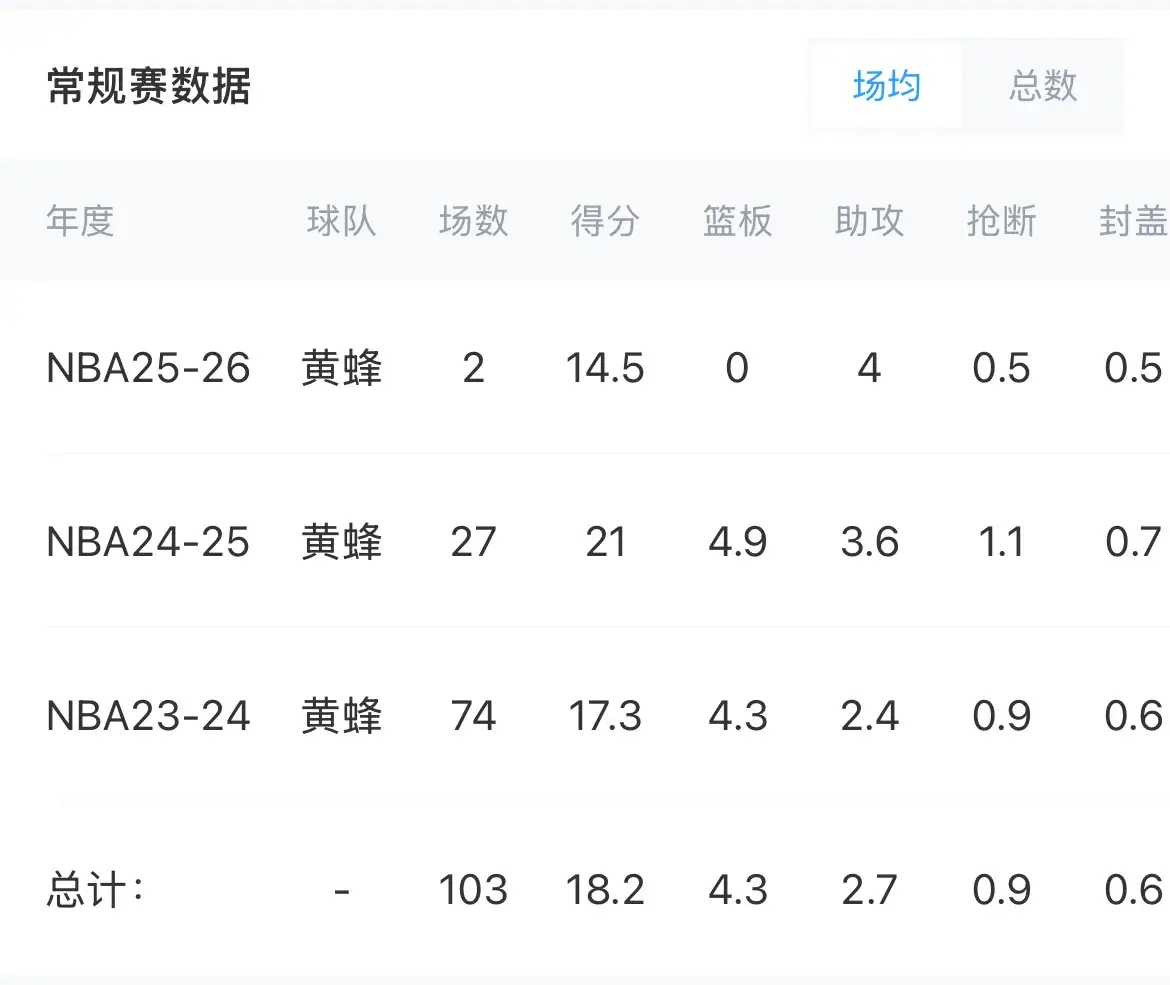Click the 103 total games value

(x=473, y=890)
